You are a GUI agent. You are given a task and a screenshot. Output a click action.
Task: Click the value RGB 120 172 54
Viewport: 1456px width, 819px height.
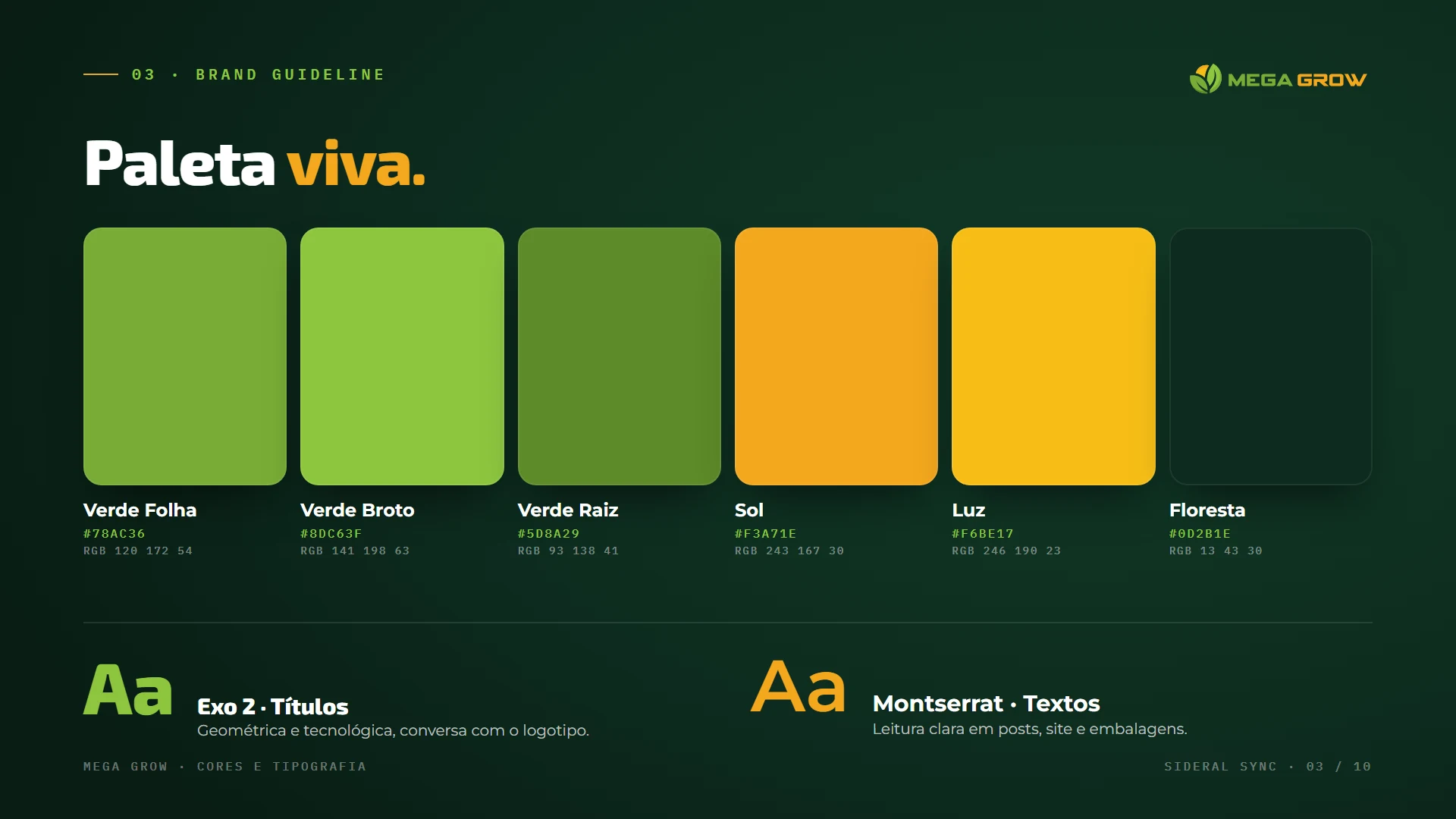tap(138, 551)
